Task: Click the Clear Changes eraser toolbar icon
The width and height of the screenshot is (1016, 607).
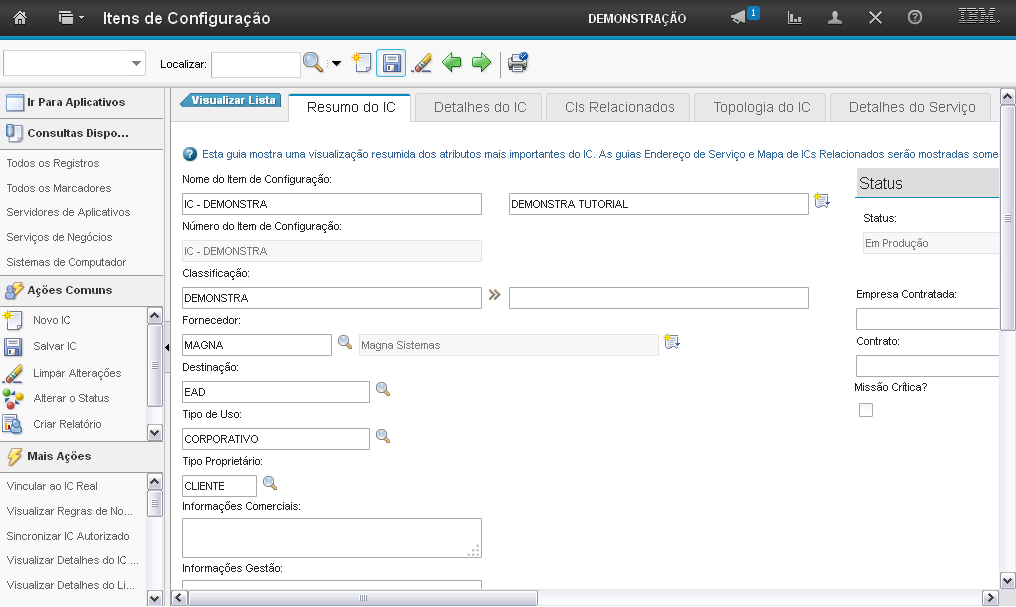Action: click(x=422, y=63)
